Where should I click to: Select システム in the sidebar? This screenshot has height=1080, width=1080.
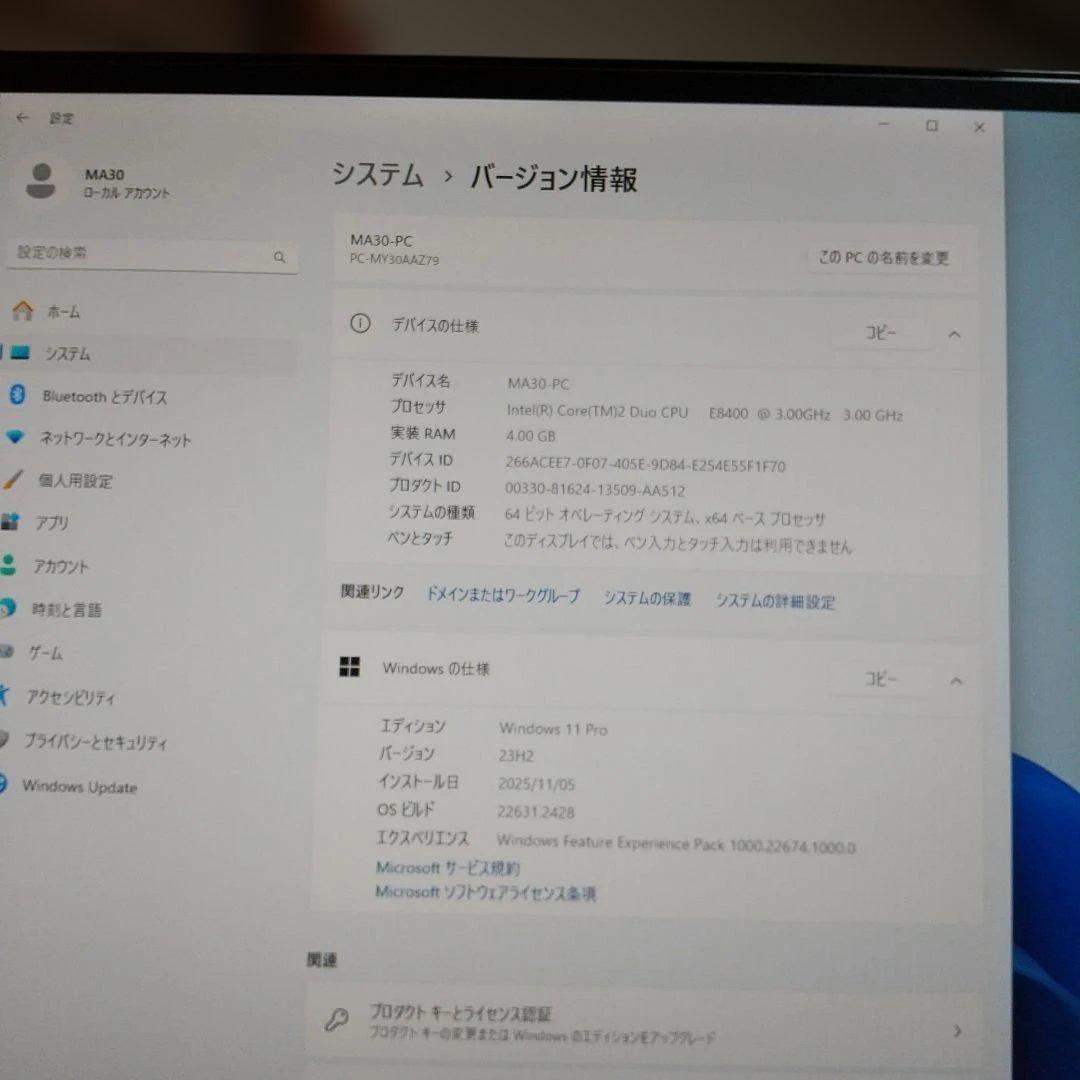pos(68,354)
